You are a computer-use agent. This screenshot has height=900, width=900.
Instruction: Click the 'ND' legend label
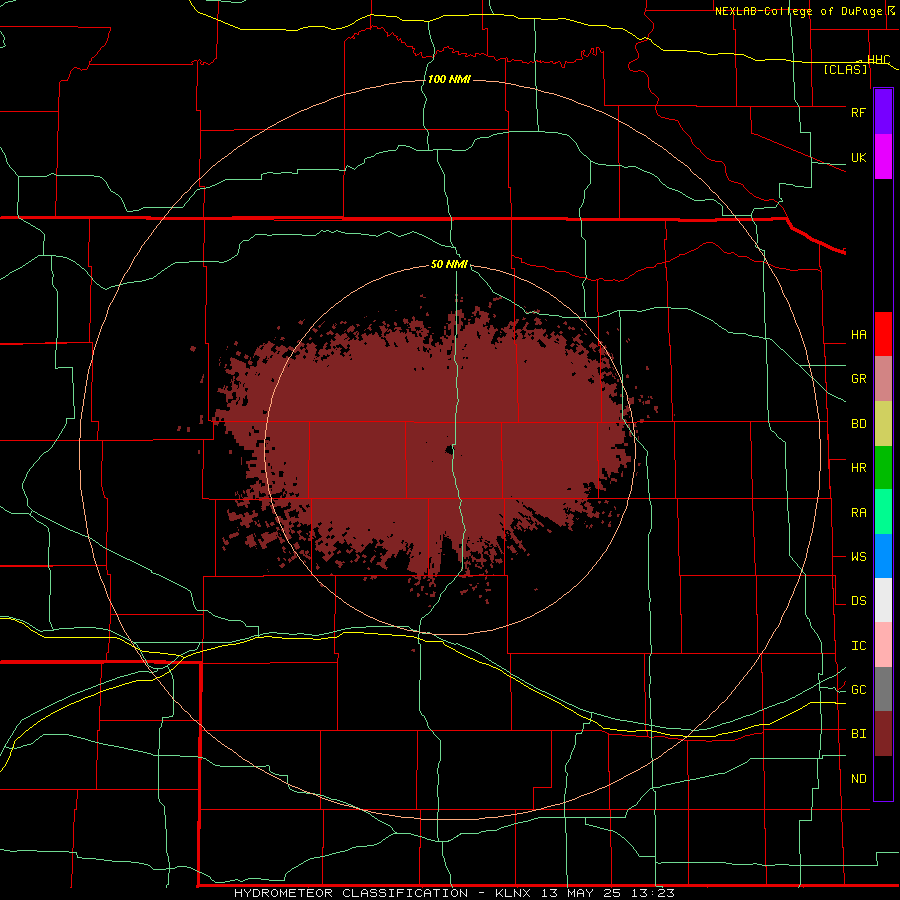[858, 779]
